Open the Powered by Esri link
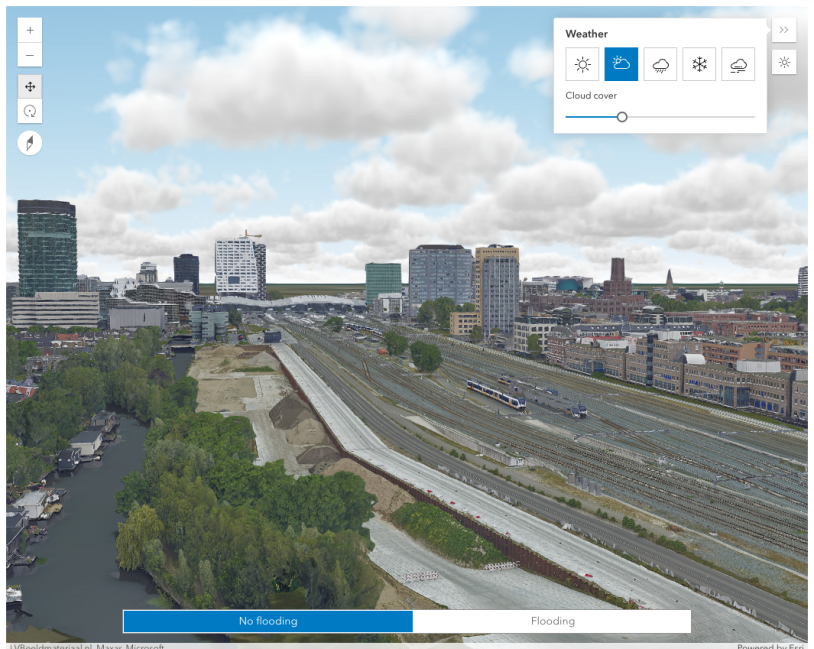This screenshot has width=814, height=649. coord(771,646)
